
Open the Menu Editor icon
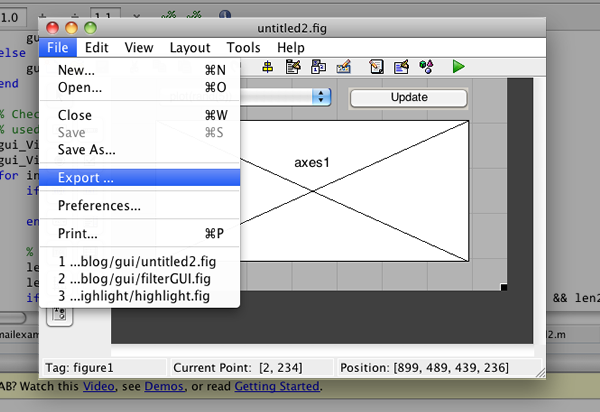(x=293, y=67)
